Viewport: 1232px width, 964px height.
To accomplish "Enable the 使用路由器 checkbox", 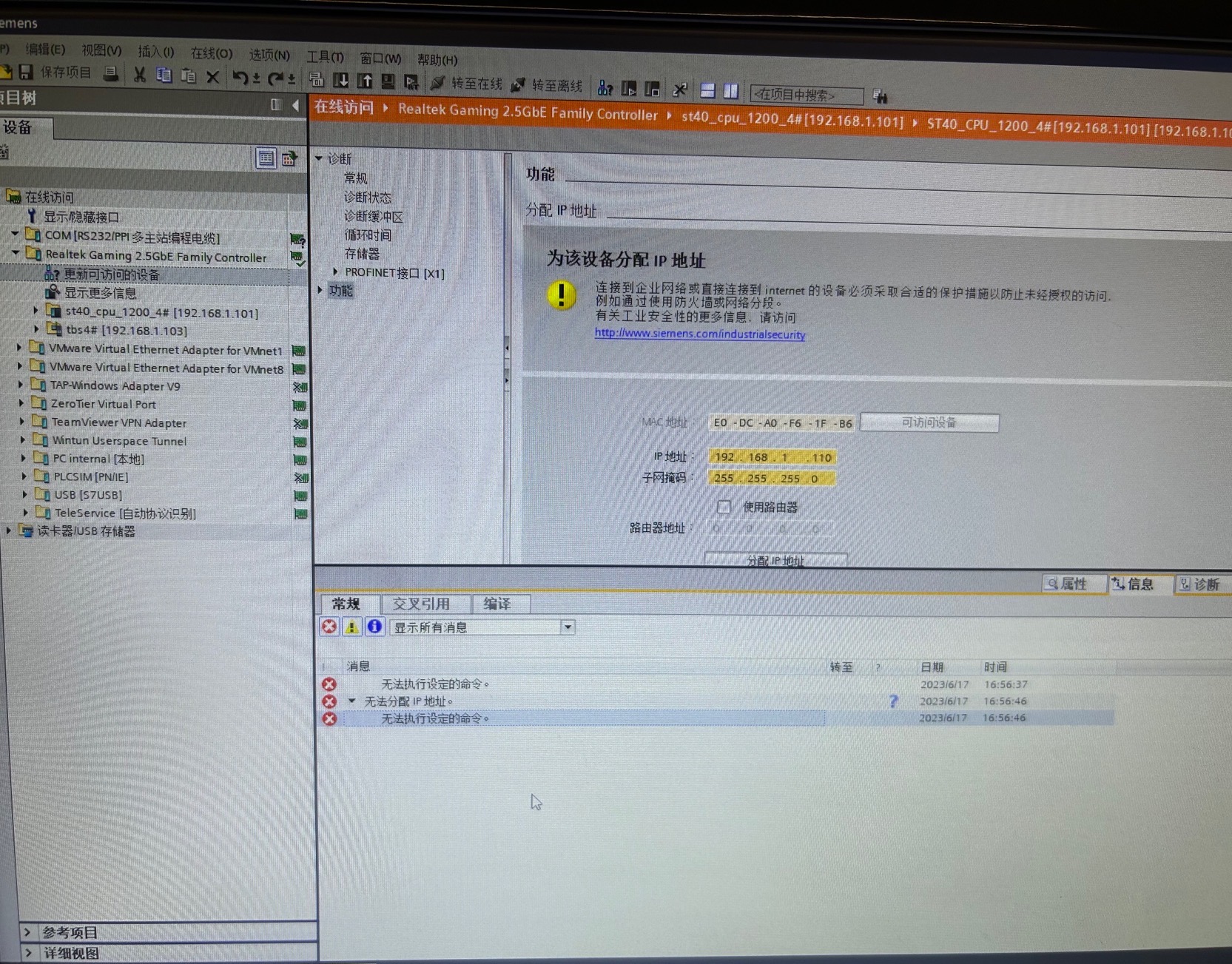I will [724, 507].
